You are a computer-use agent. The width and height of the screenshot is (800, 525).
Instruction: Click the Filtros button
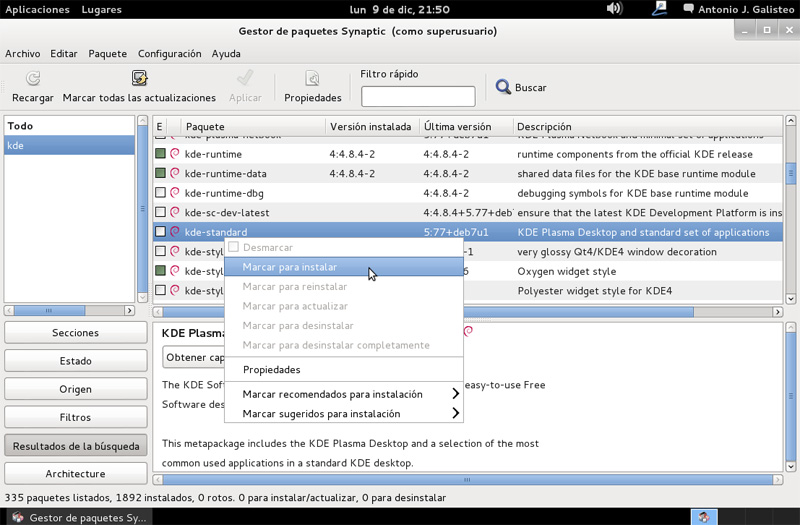tap(76, 417)
